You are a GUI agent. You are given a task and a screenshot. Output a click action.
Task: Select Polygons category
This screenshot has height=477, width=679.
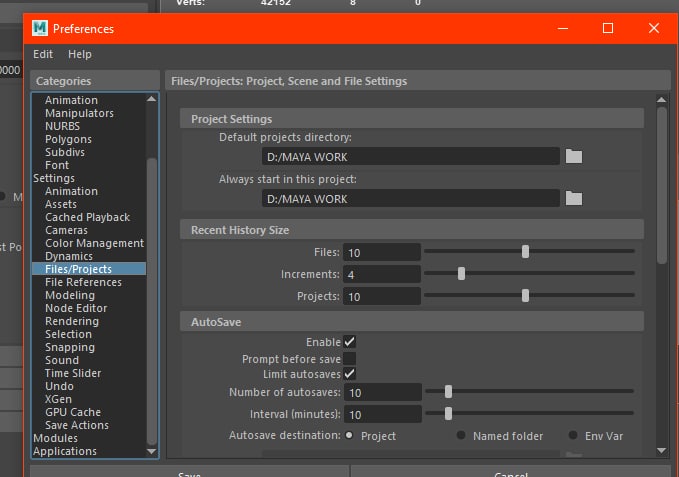point(68,139)
